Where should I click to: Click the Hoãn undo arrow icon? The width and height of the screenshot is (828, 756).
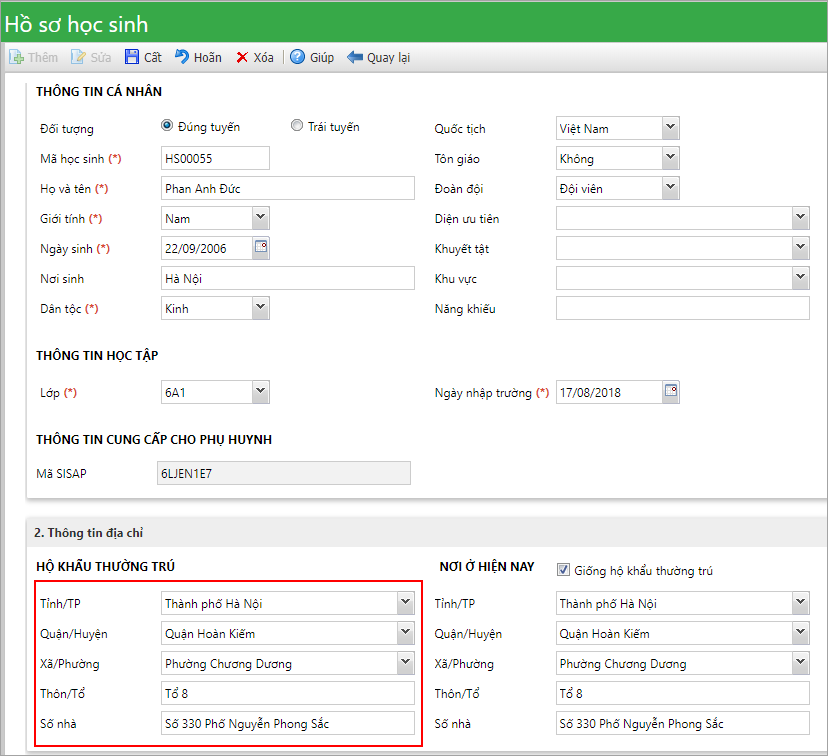coord(182,56)
